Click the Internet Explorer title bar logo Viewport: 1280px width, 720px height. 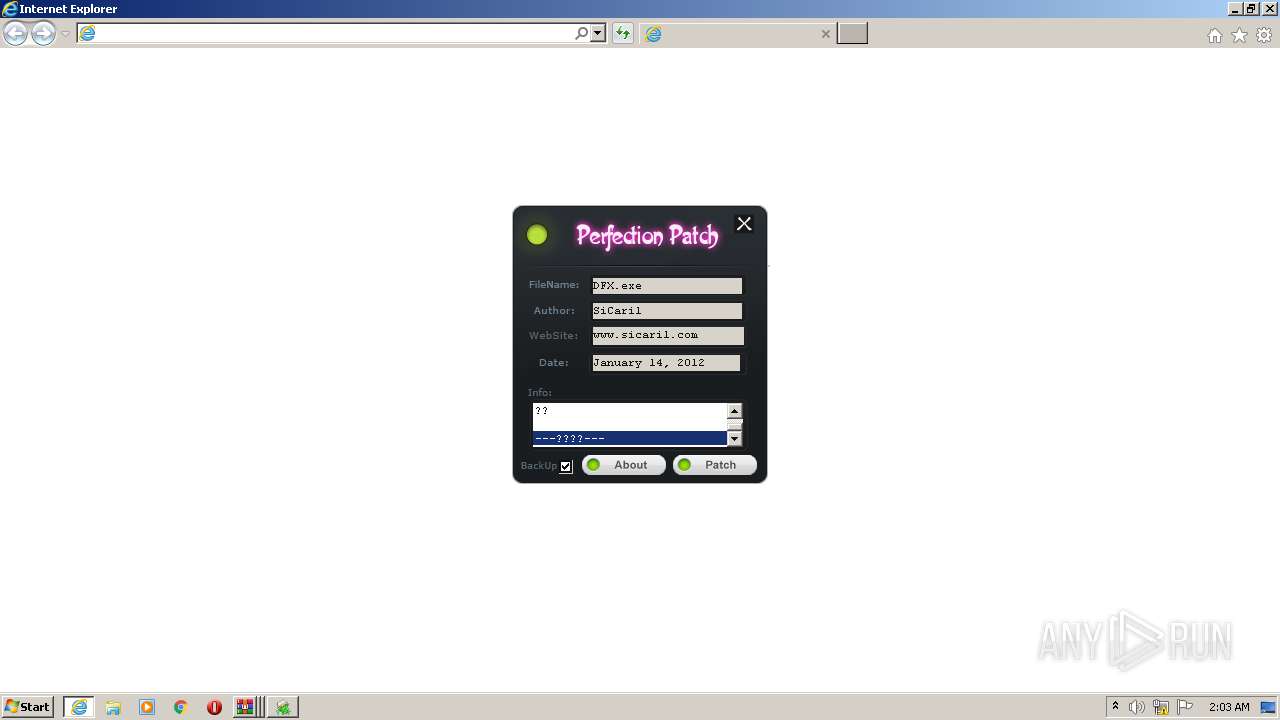pos(9,9)
